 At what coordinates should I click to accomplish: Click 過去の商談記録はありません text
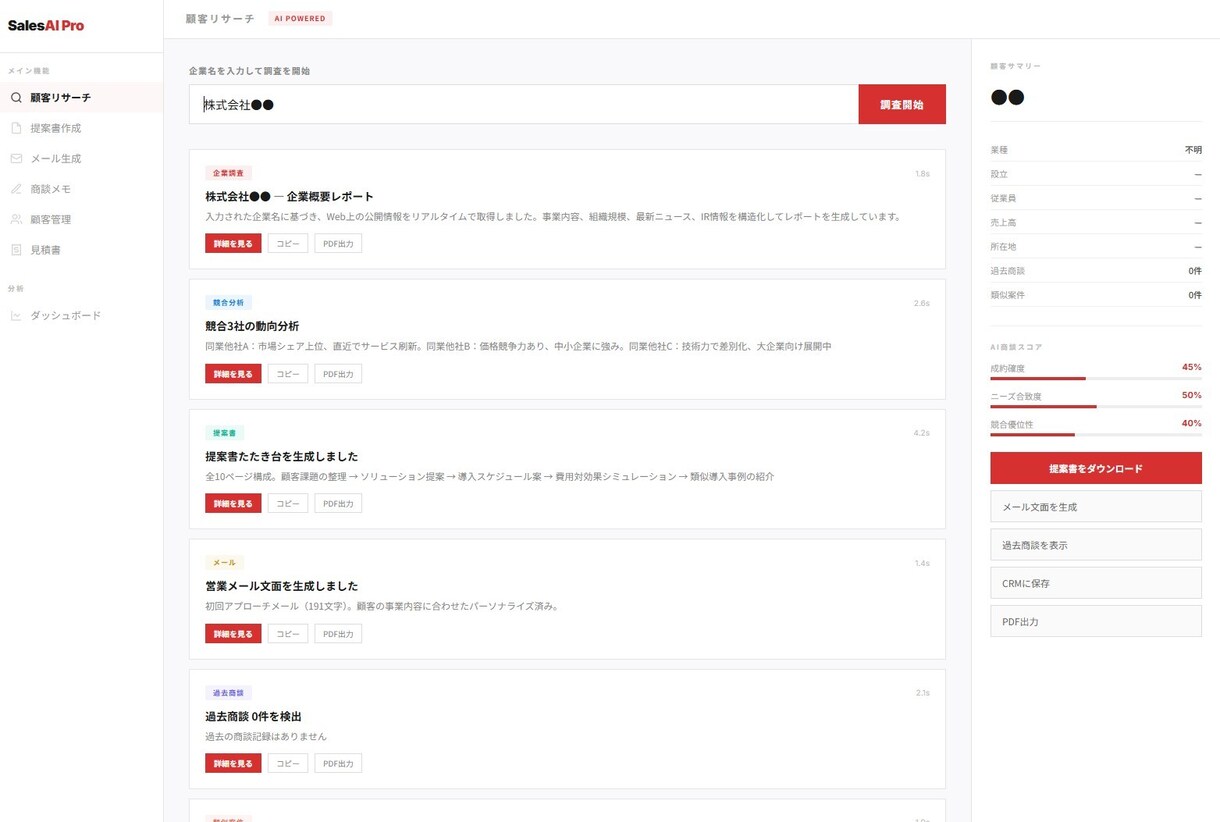pos(266,736)
